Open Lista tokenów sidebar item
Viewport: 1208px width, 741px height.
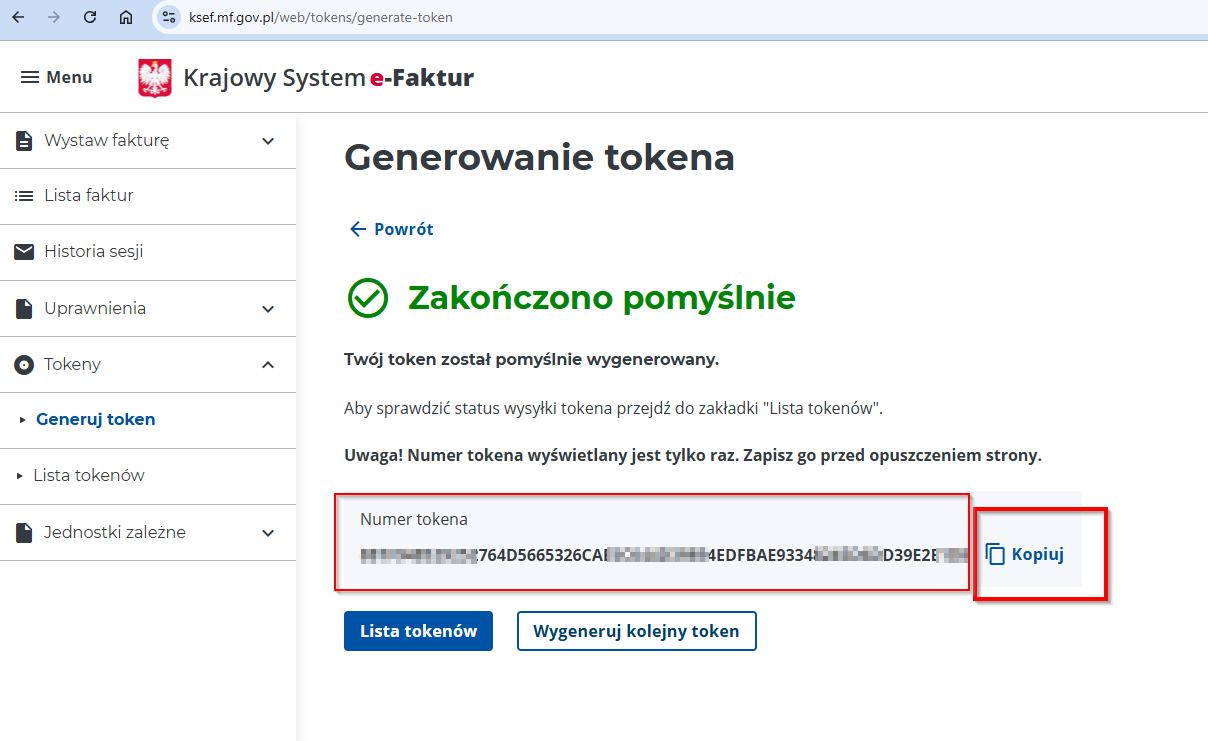tap(89, 476)
